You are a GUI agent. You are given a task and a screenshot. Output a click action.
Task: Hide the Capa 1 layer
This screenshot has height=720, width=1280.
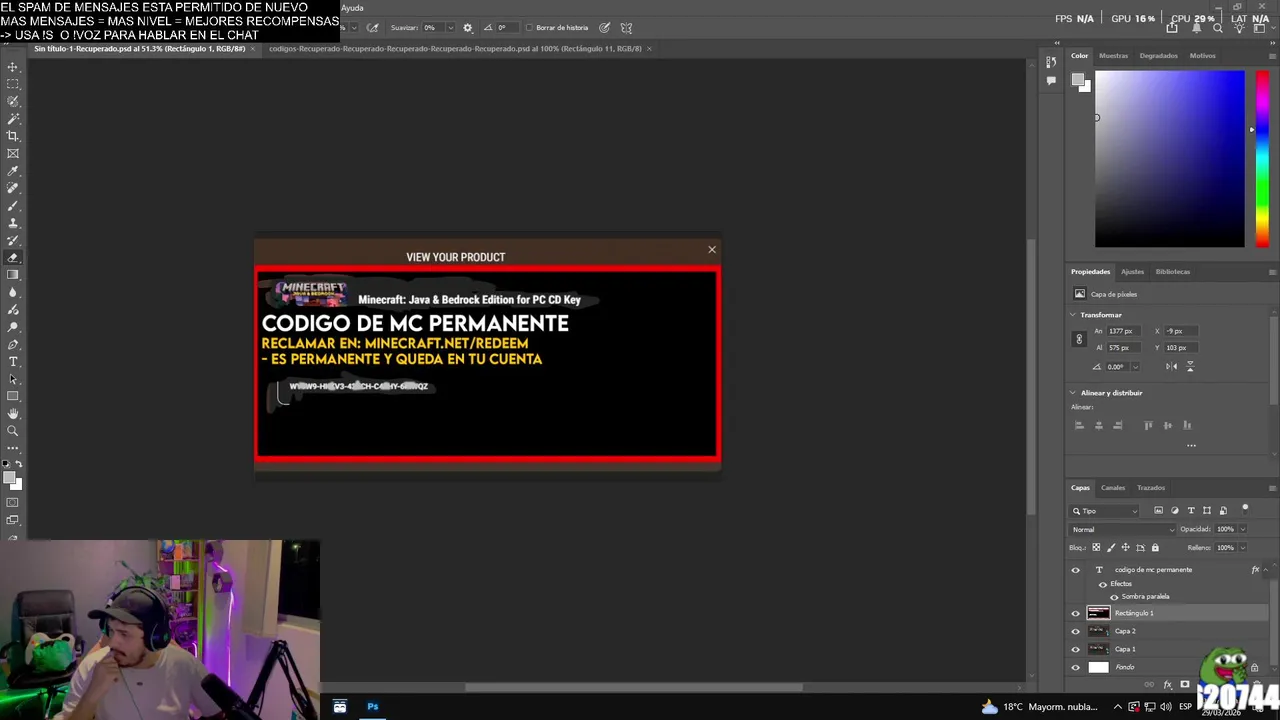[1076, 649]
